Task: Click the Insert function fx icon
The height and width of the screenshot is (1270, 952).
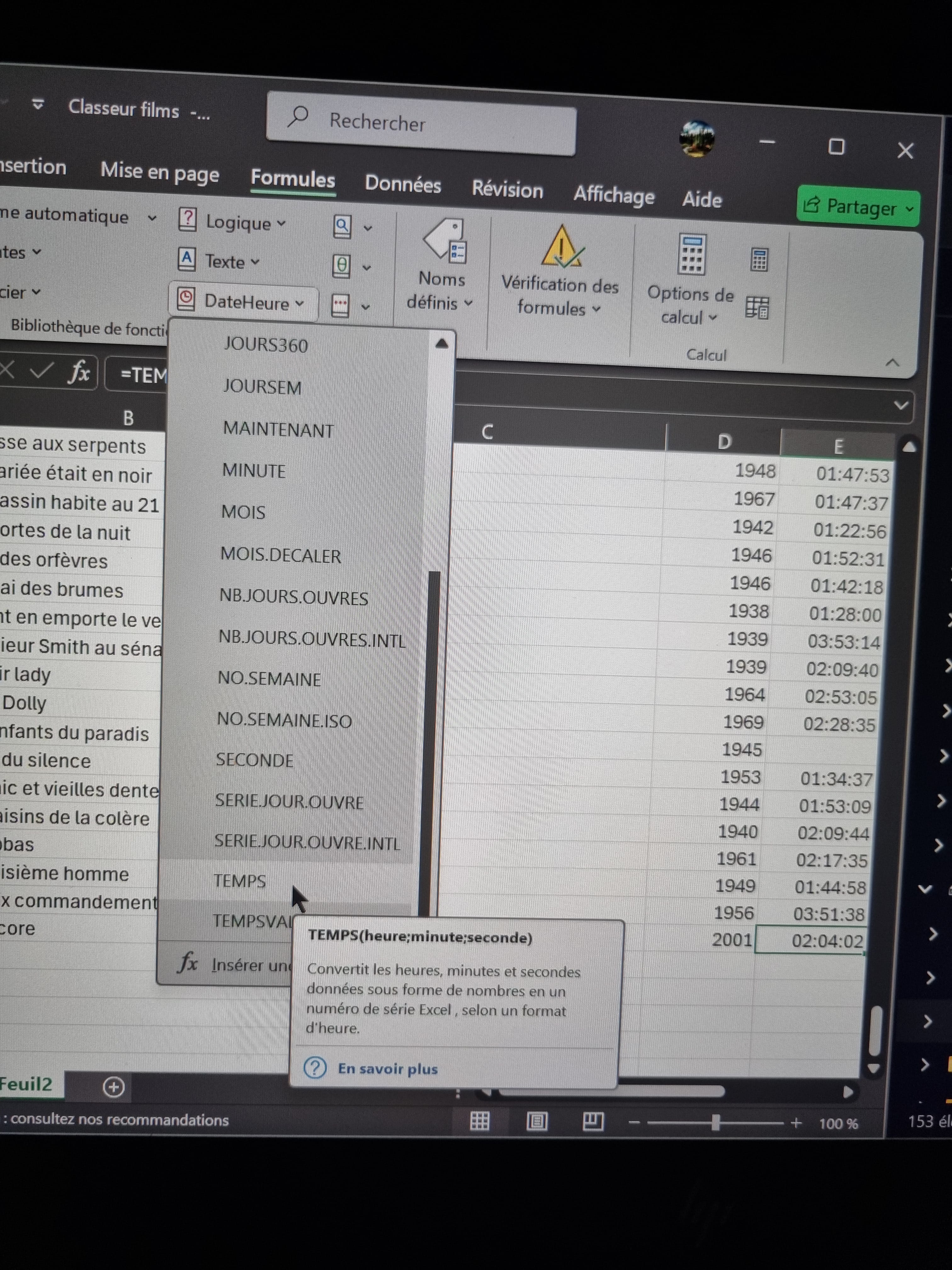Action: (79, 372)
